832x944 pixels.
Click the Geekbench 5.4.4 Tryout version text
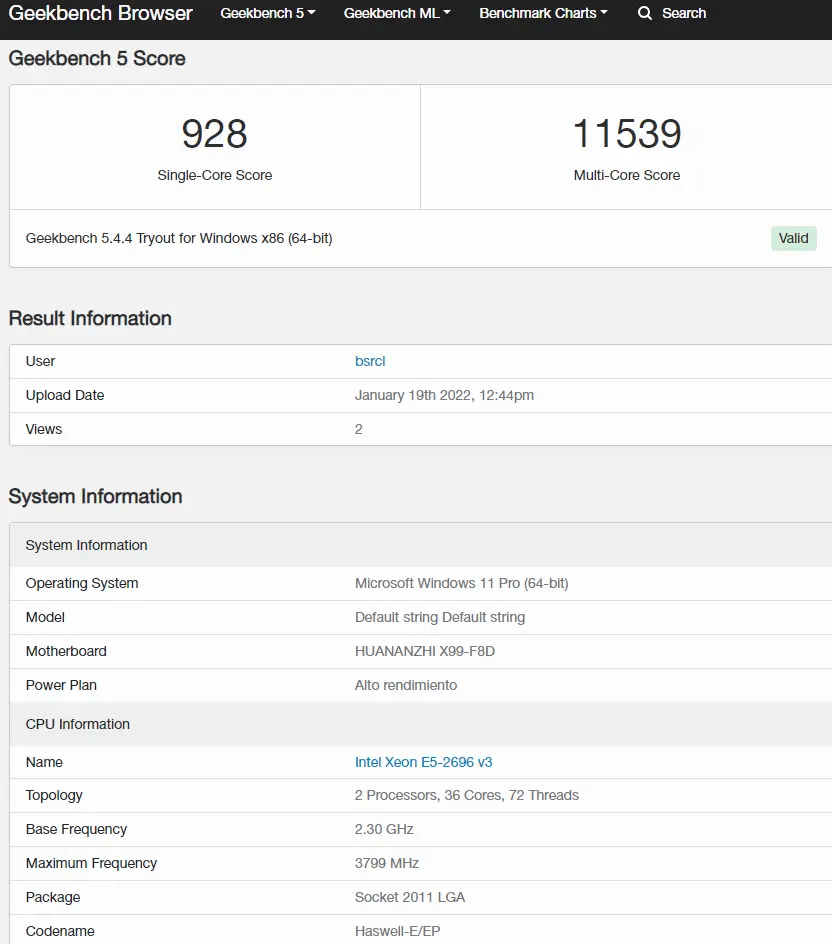179,238
